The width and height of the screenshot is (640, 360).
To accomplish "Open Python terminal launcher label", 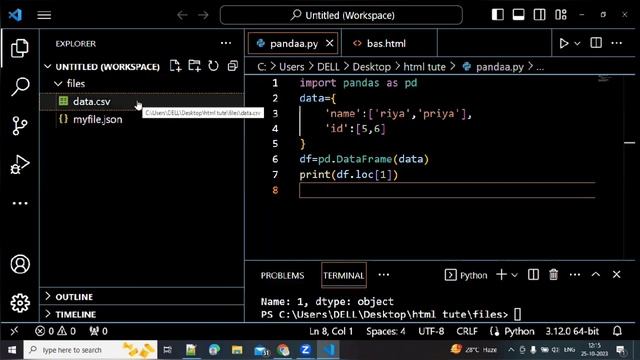I will (x=466, y=275).
